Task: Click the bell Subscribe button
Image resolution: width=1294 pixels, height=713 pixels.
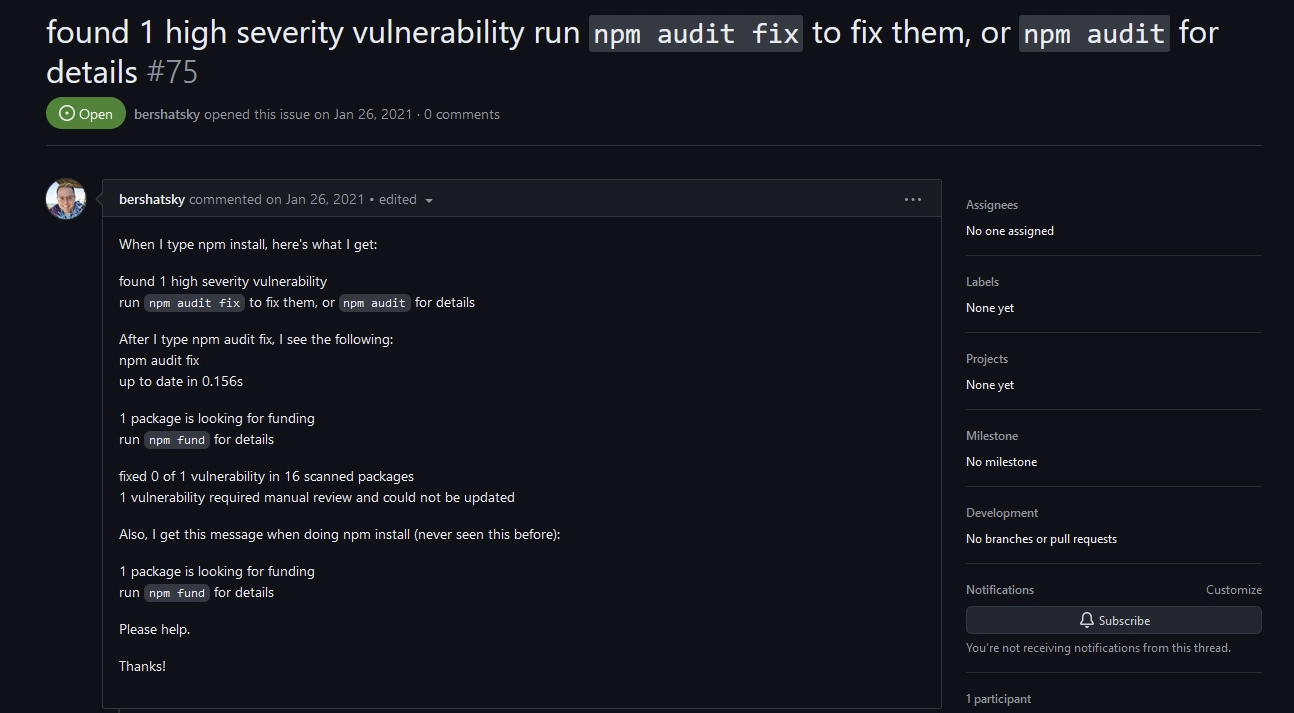Action: pyautogui.click(x=1113, y=620)
